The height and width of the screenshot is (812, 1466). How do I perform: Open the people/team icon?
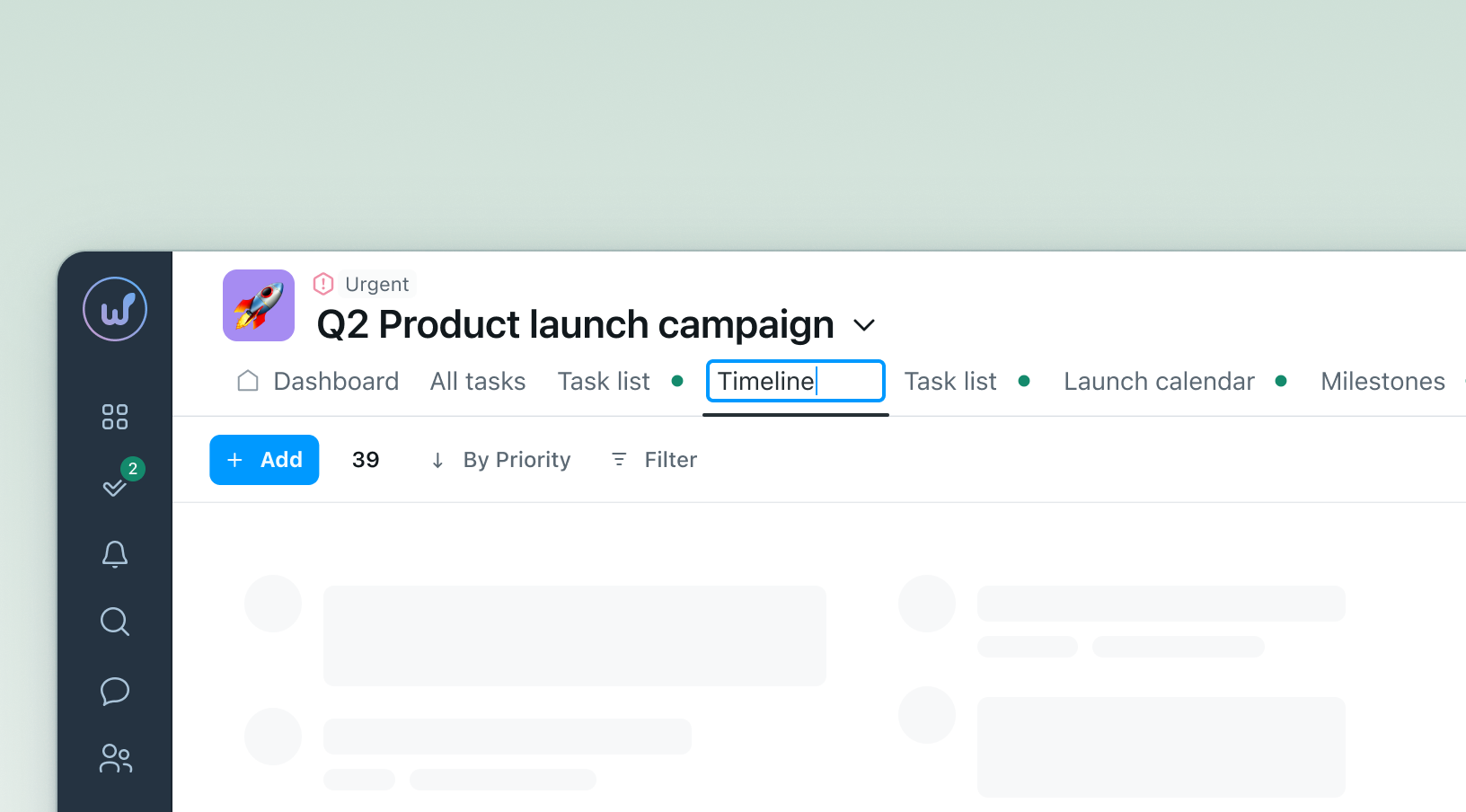(115, 759)
